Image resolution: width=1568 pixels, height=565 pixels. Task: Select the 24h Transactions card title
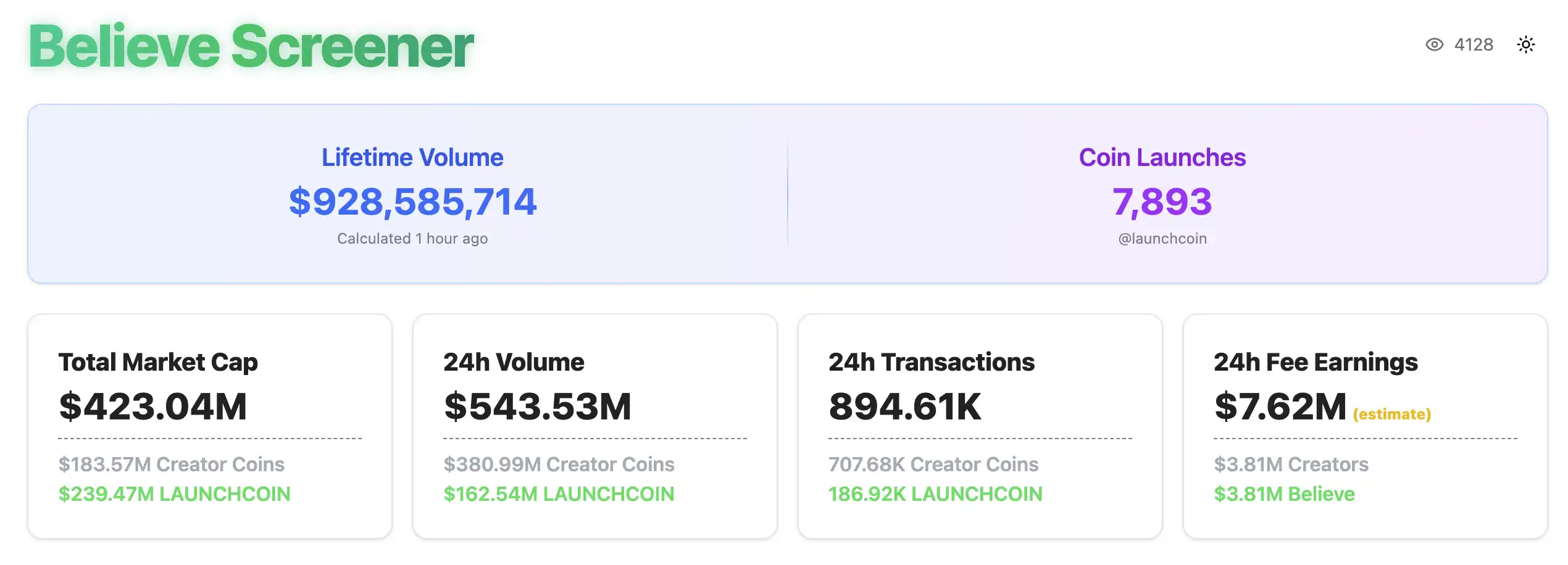pos(931,362)
